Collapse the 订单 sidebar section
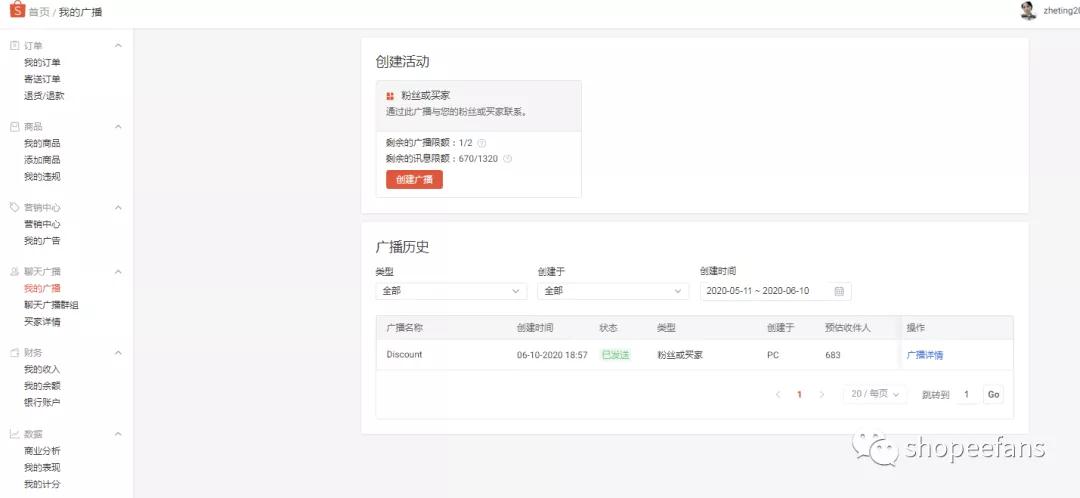 point(118,45)
